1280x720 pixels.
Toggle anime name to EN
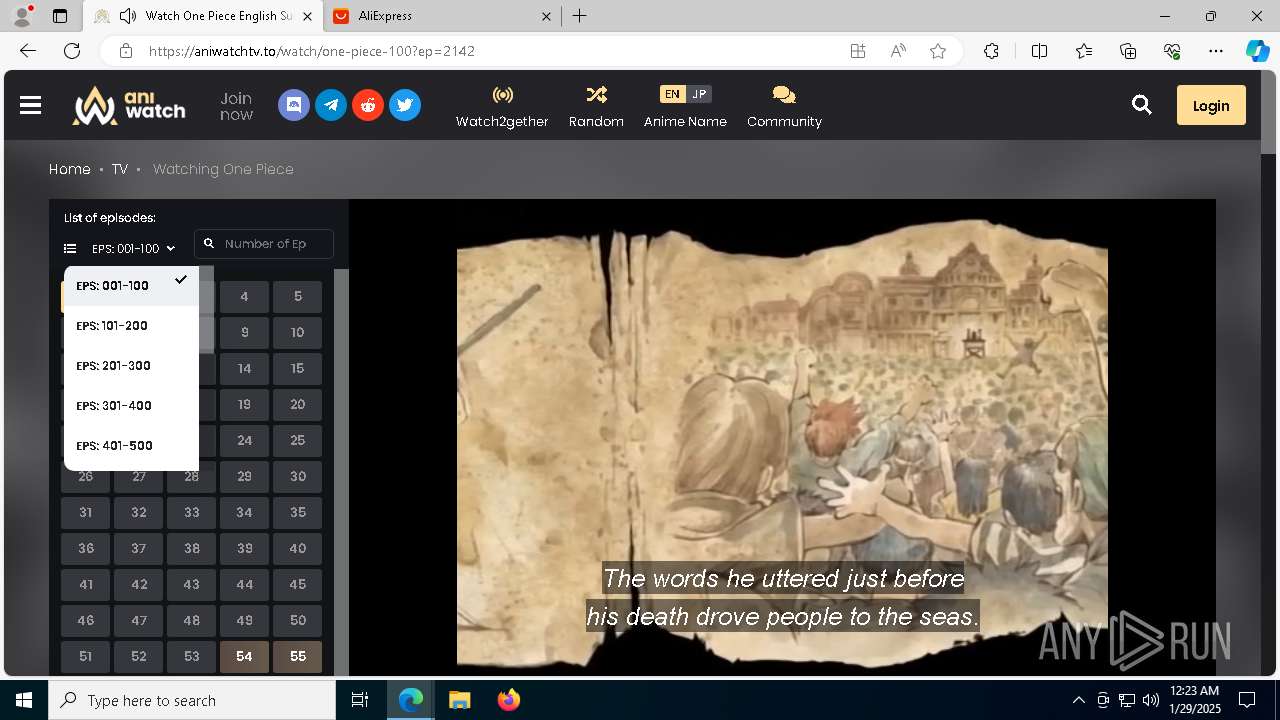coord(672,94)
